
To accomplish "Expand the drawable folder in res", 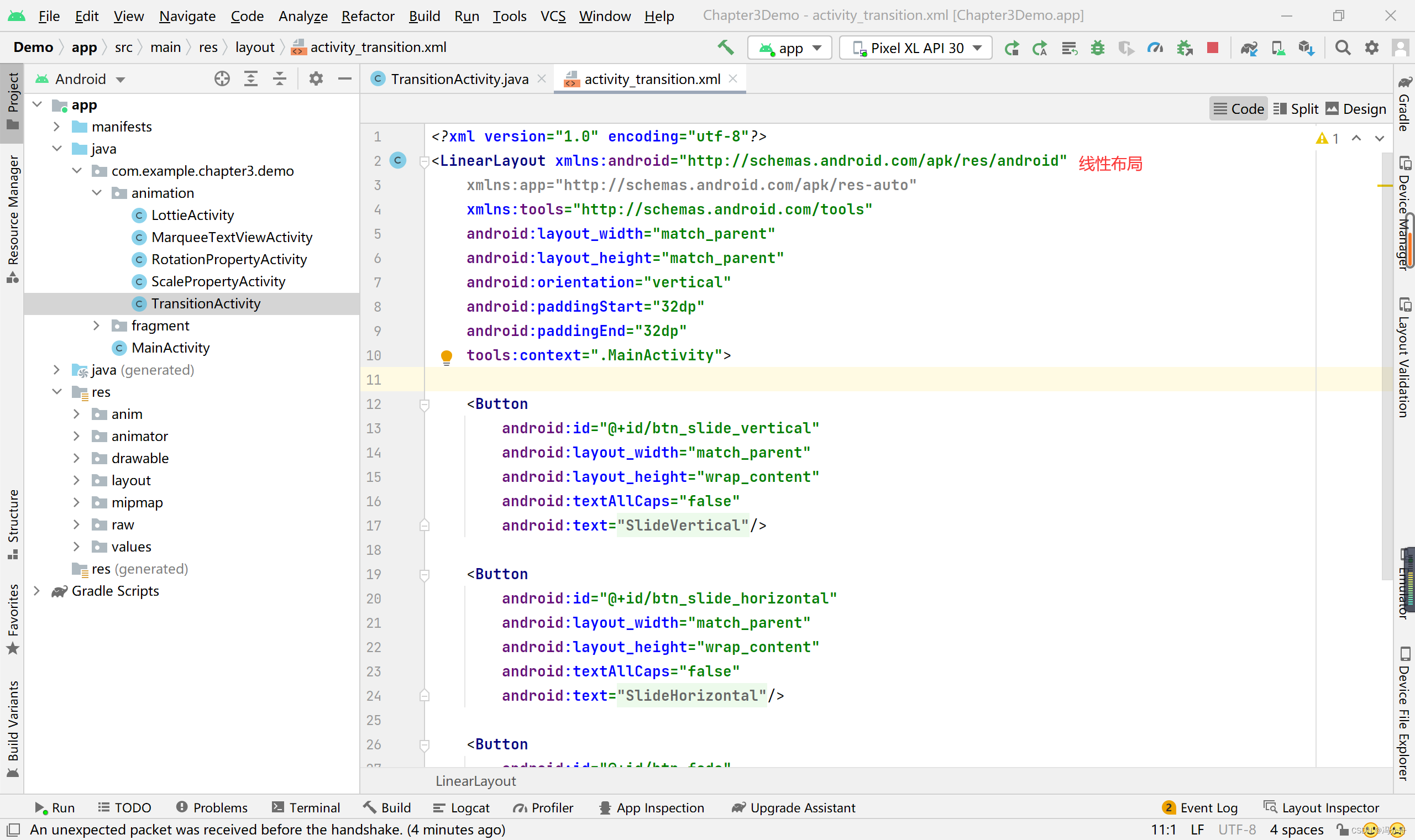I will pyautogui.click(x=76, y=458).
